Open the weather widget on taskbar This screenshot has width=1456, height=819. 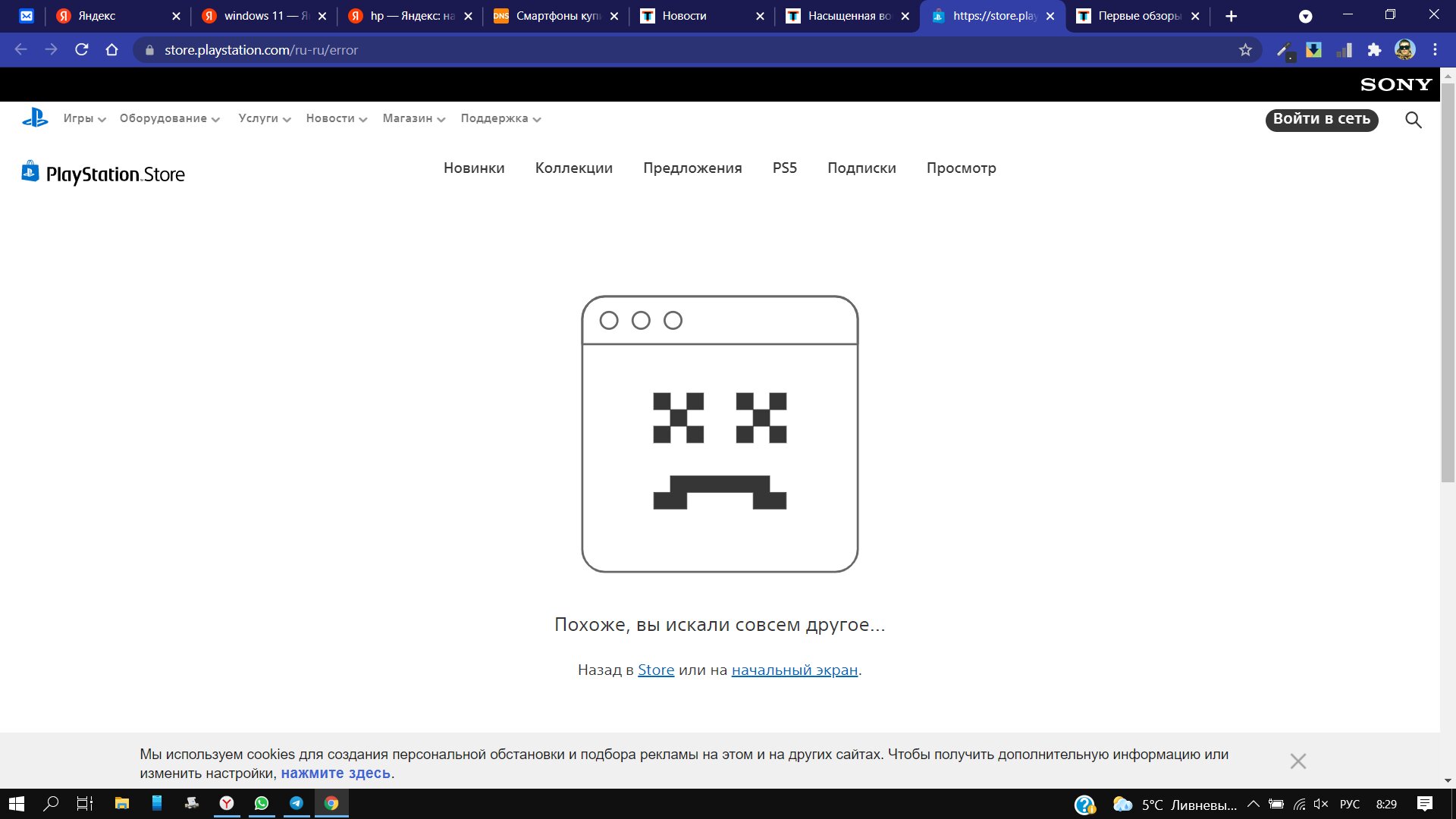(1175, 805)
